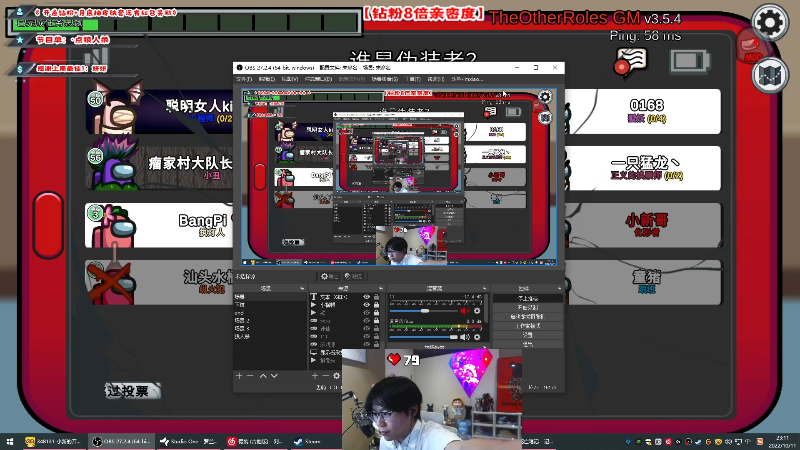The height and width of the screenshot is (450, 800).
Task: Switch to OBS taskbar button
Action: click(121, 441)
